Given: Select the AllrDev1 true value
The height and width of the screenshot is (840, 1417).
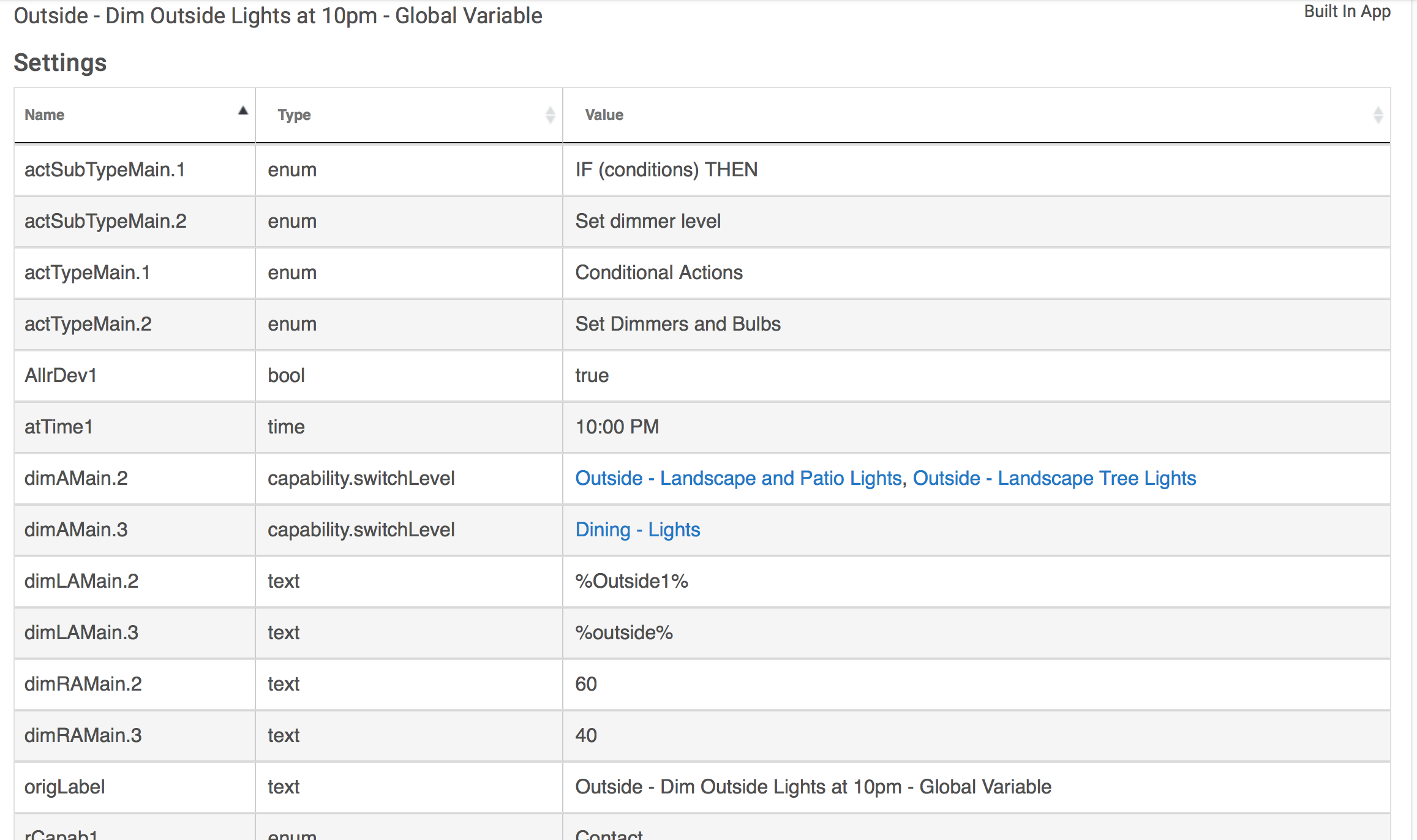Looking at the screenshot, I should tap(592, 375).
